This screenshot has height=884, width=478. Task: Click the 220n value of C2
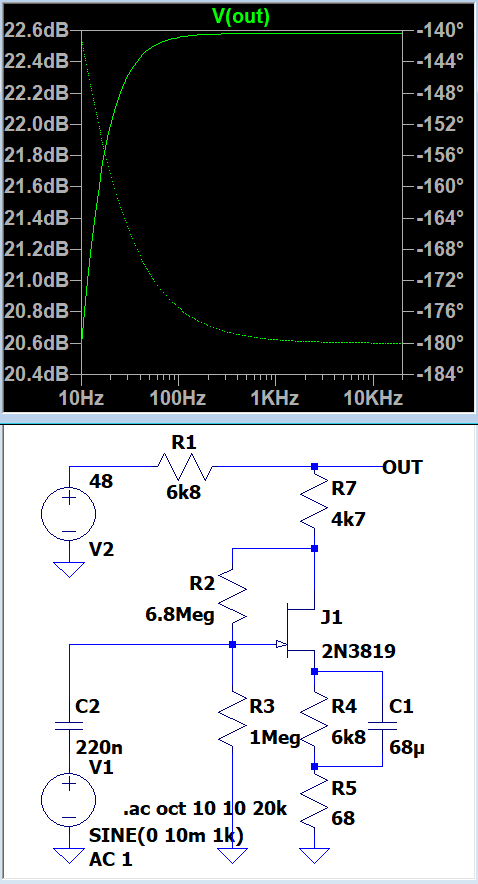pos(99,748)
